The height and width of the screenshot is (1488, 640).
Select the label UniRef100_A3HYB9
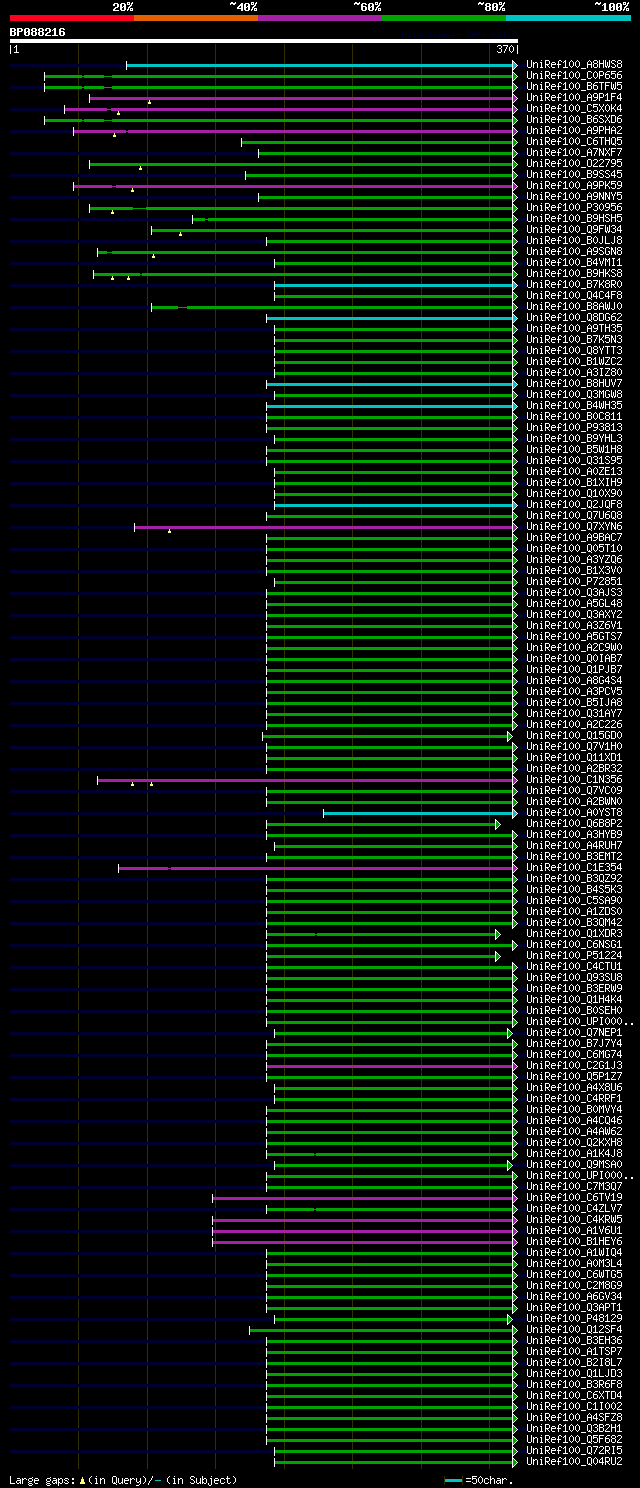[574, 835]
